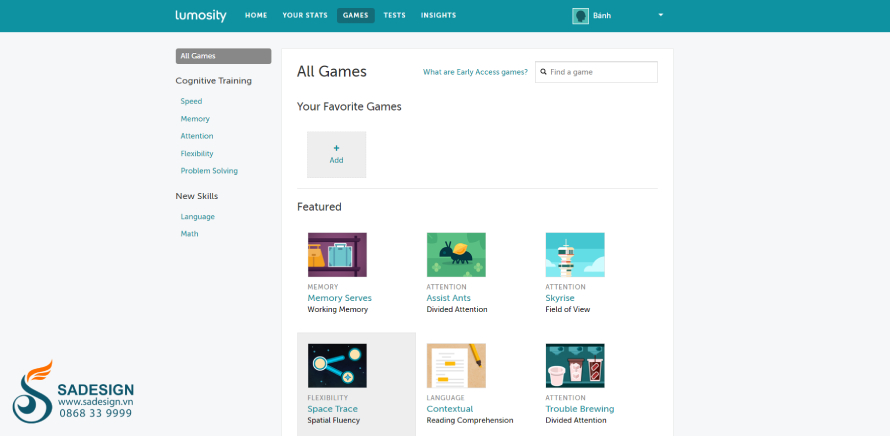Go to the Home tab
Screen dimensions: 890x436
pyautogui.click(x=256, y=16)
